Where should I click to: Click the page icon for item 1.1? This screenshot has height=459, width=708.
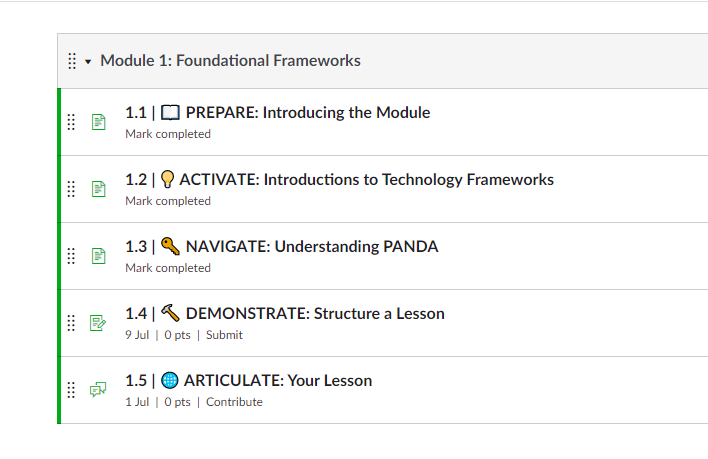pyautogui.click(x=98, y=122)
